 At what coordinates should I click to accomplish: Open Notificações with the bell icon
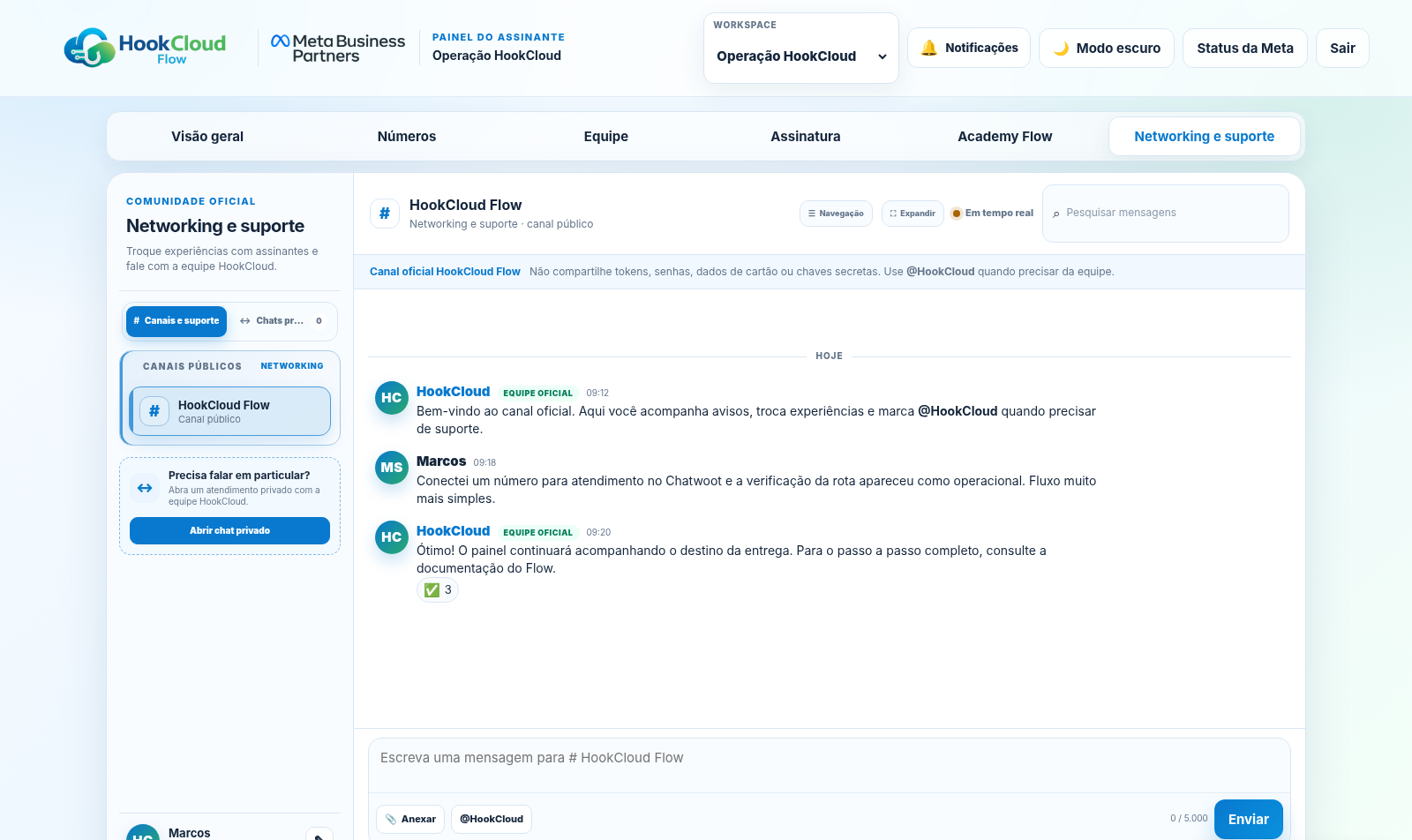(969, 48)
